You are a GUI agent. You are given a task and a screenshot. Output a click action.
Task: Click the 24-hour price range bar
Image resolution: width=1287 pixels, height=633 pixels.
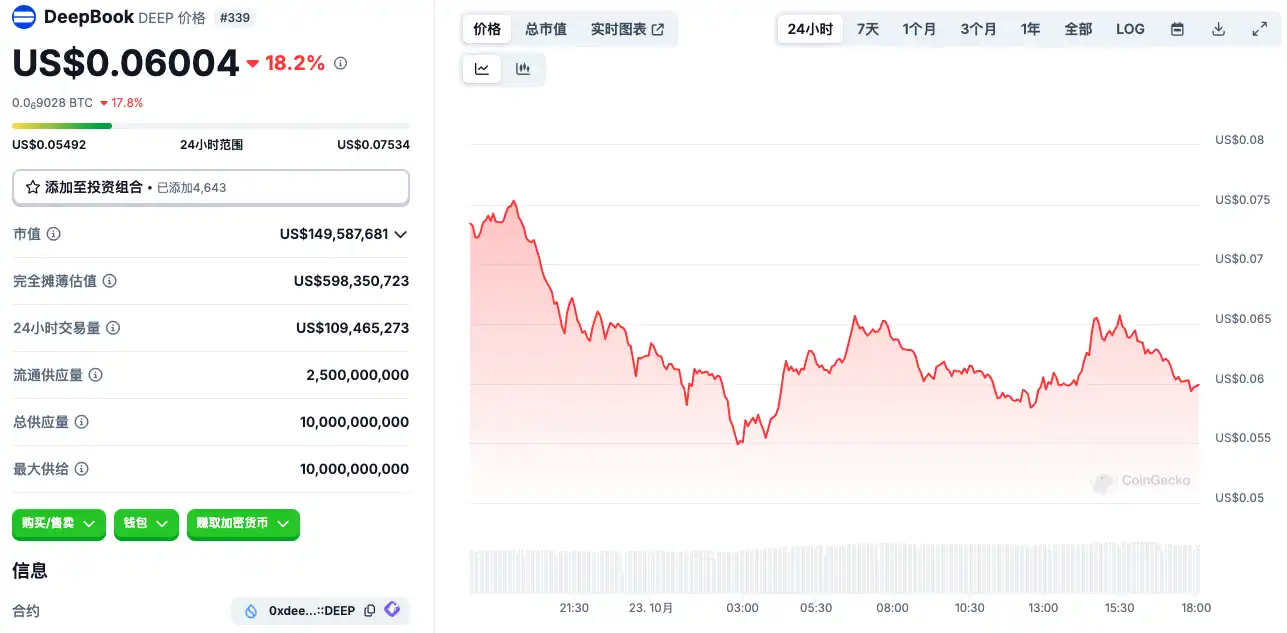(x=210, y=126)
